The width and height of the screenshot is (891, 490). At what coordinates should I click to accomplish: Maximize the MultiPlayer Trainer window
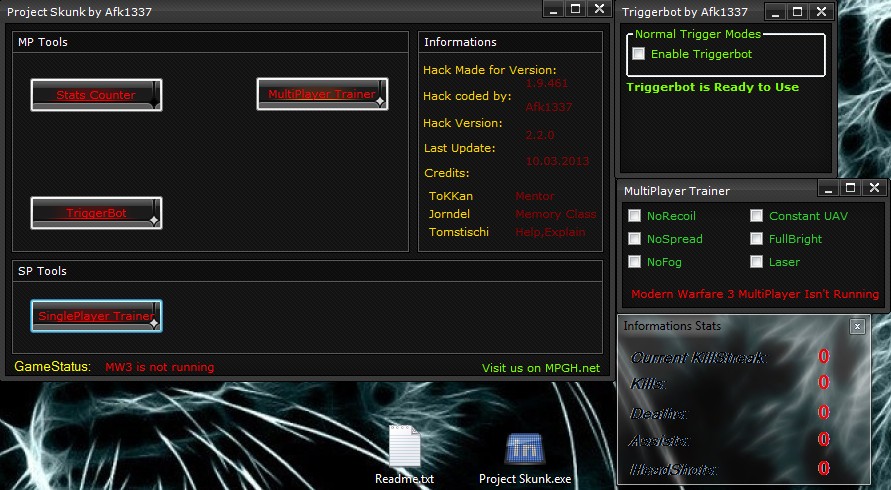[x=851, y=188]
